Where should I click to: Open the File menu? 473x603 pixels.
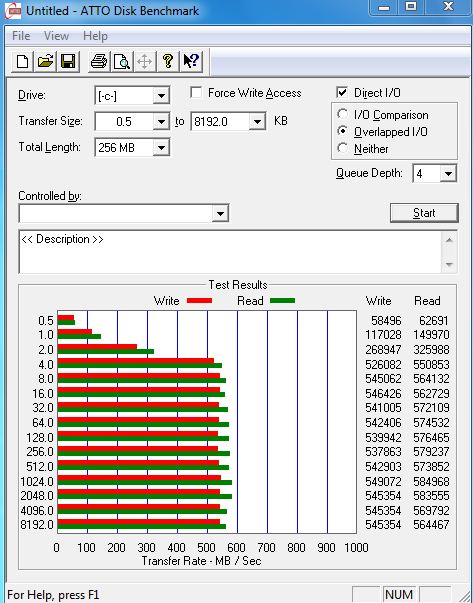tap(21, 36)
